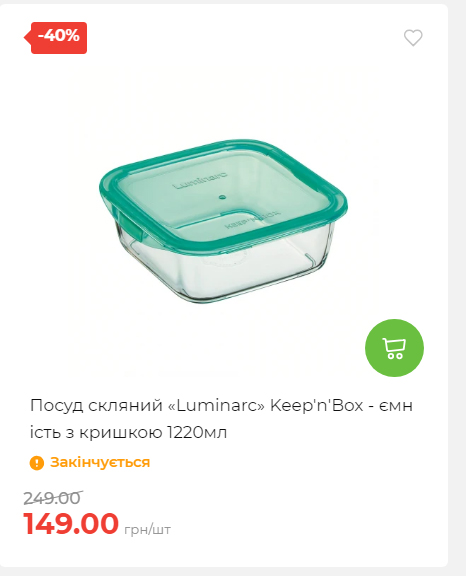This screenshot has height=576, width=466.
Task: Click the embossed Keep'n'Box text on the lid
Action: [252, 219]
